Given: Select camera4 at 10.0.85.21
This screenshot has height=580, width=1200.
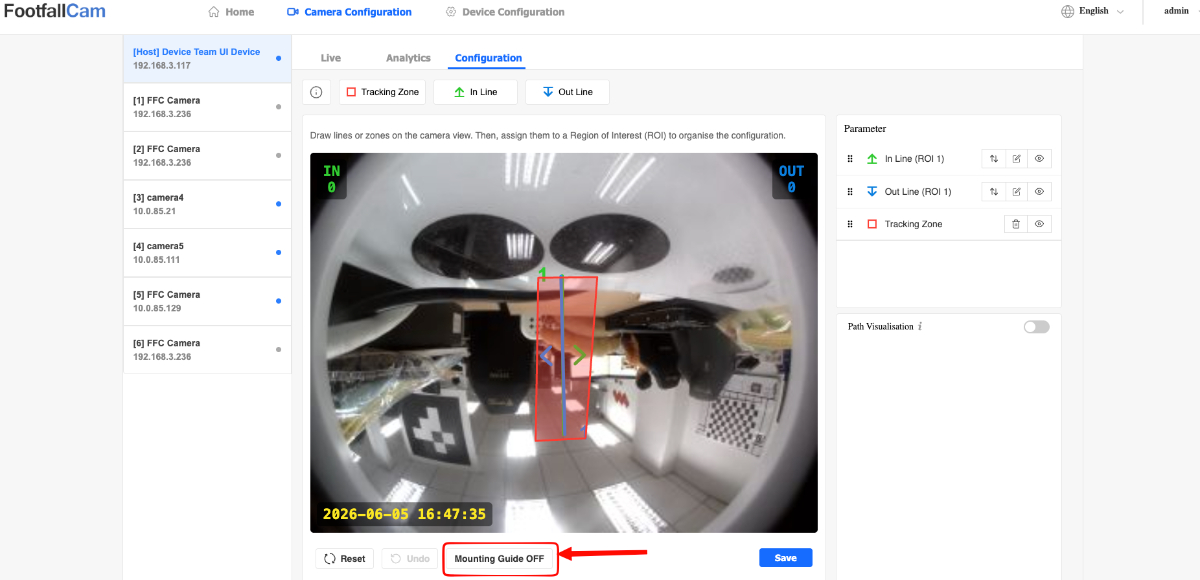Looking at the screenshot, I should pyautogui.click(x=207, y=204).
